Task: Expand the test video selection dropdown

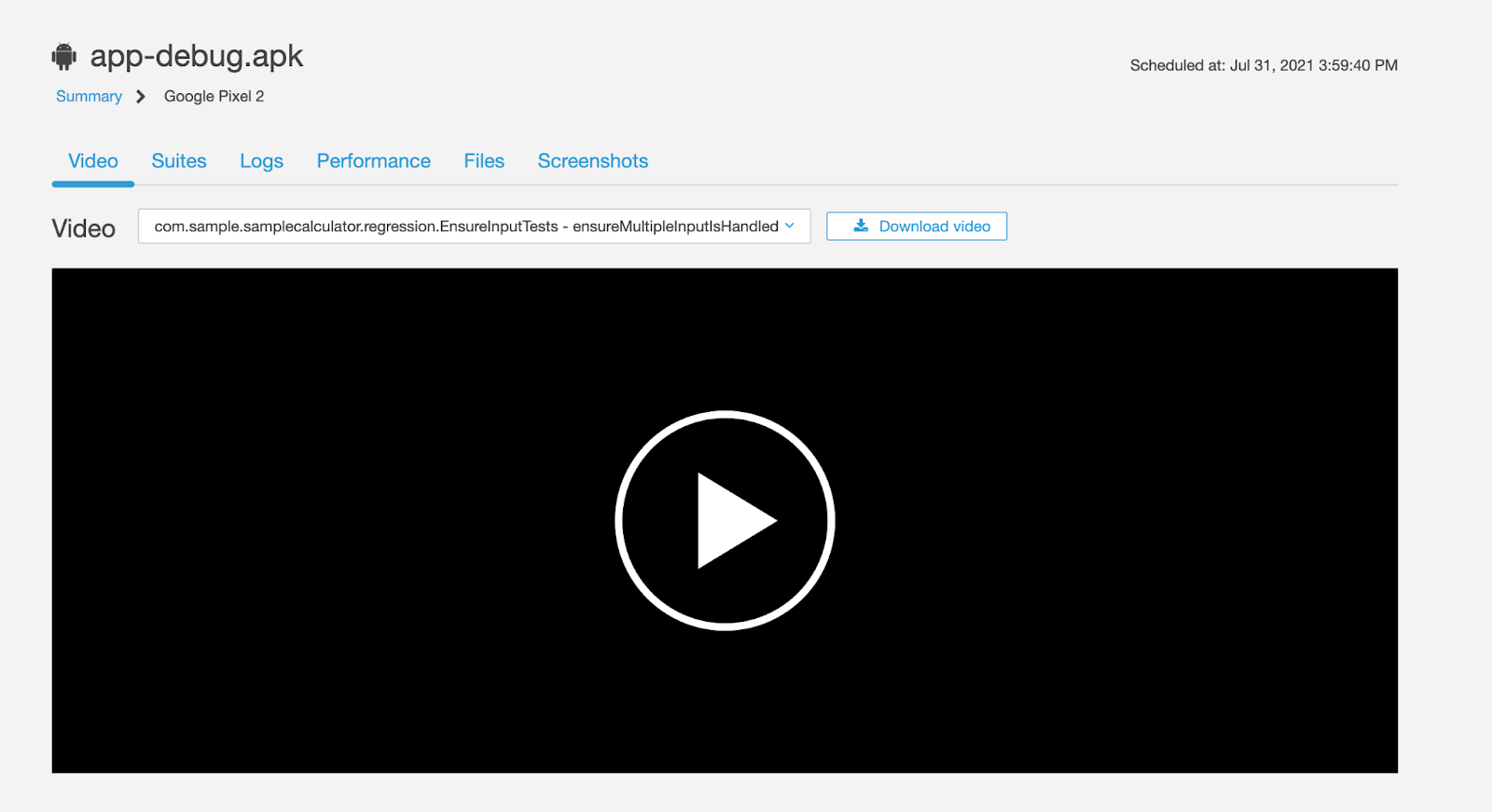Action: coord(475,227)
